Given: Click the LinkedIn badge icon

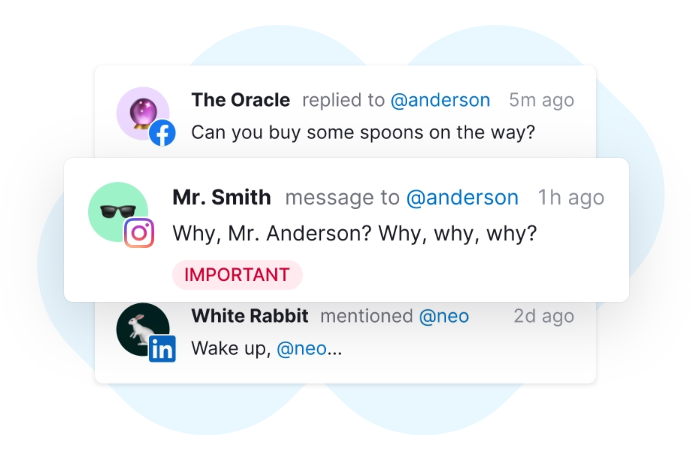Looking at the screenshot, I should coord(162,349).
